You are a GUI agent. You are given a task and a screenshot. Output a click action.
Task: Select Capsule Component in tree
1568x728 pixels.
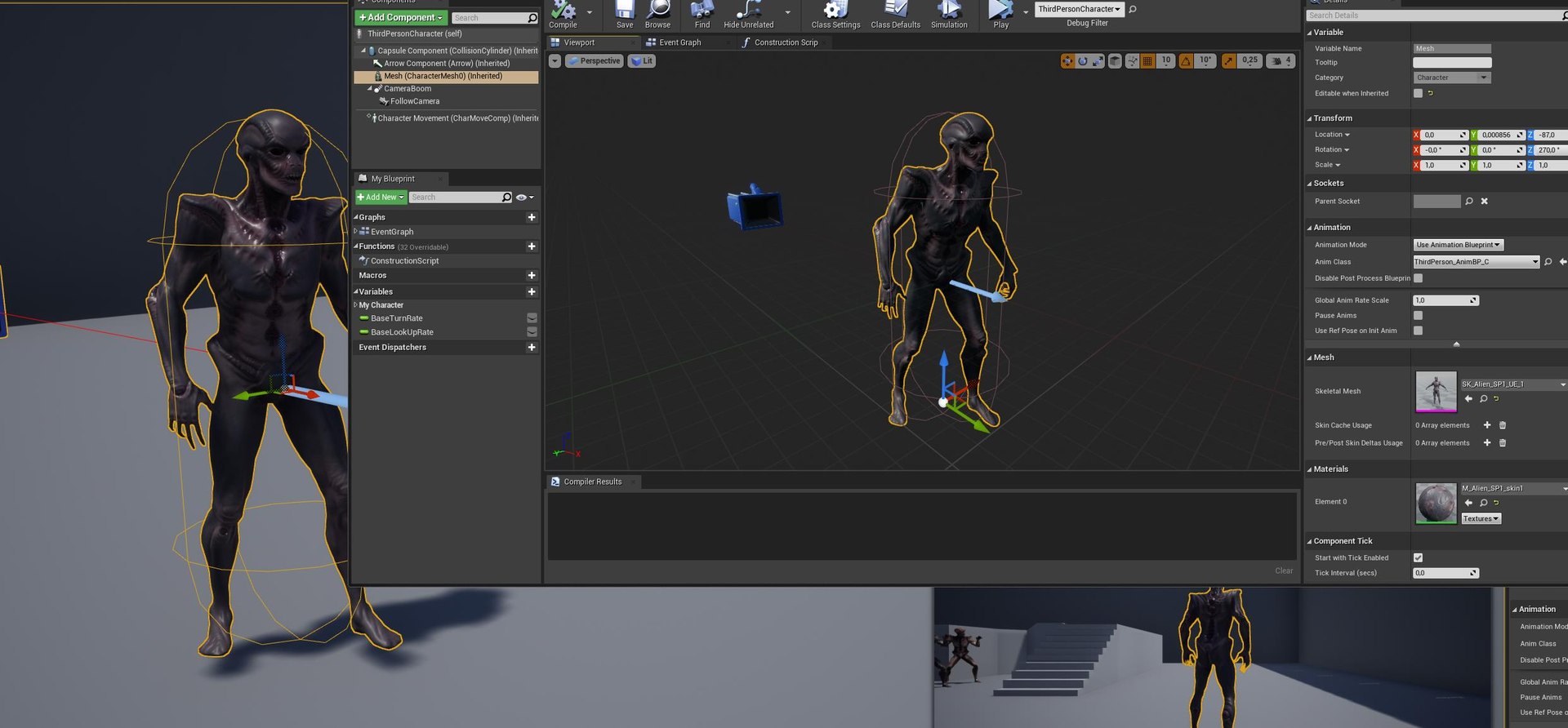coord(457,51)
